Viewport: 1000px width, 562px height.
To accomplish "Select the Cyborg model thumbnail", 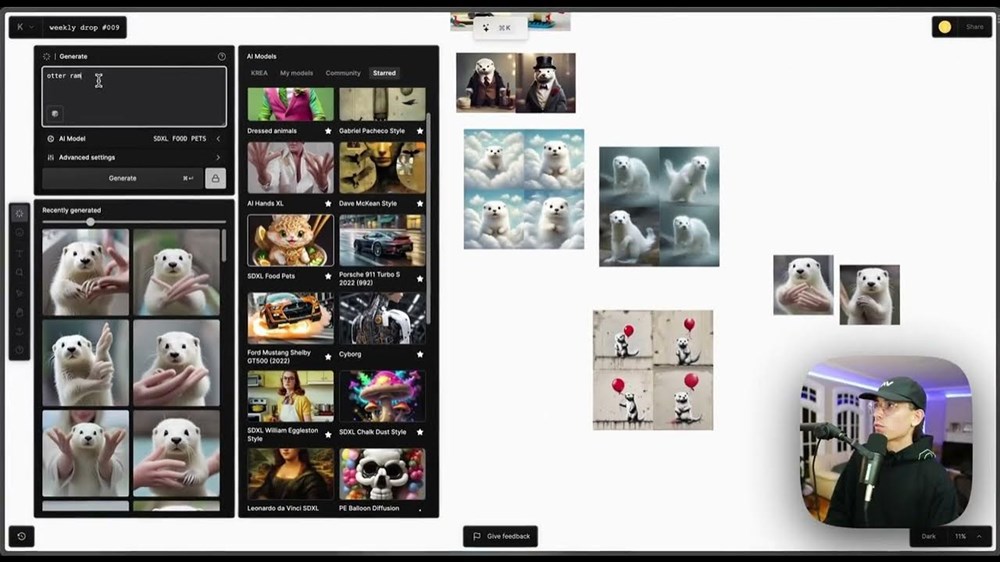I will [382, 318].
